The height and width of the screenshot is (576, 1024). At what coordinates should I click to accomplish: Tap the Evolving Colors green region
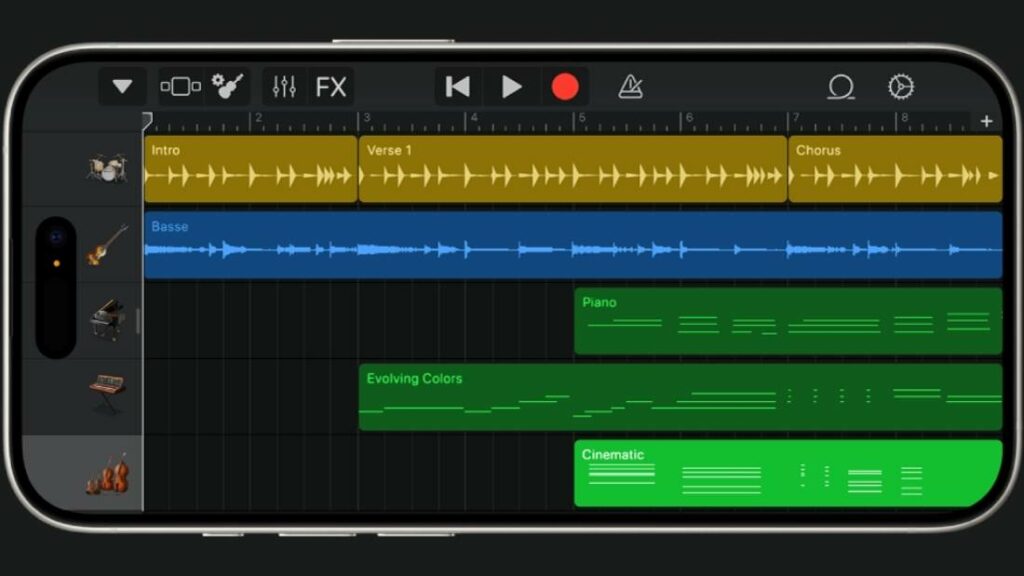tap(680, 397)
